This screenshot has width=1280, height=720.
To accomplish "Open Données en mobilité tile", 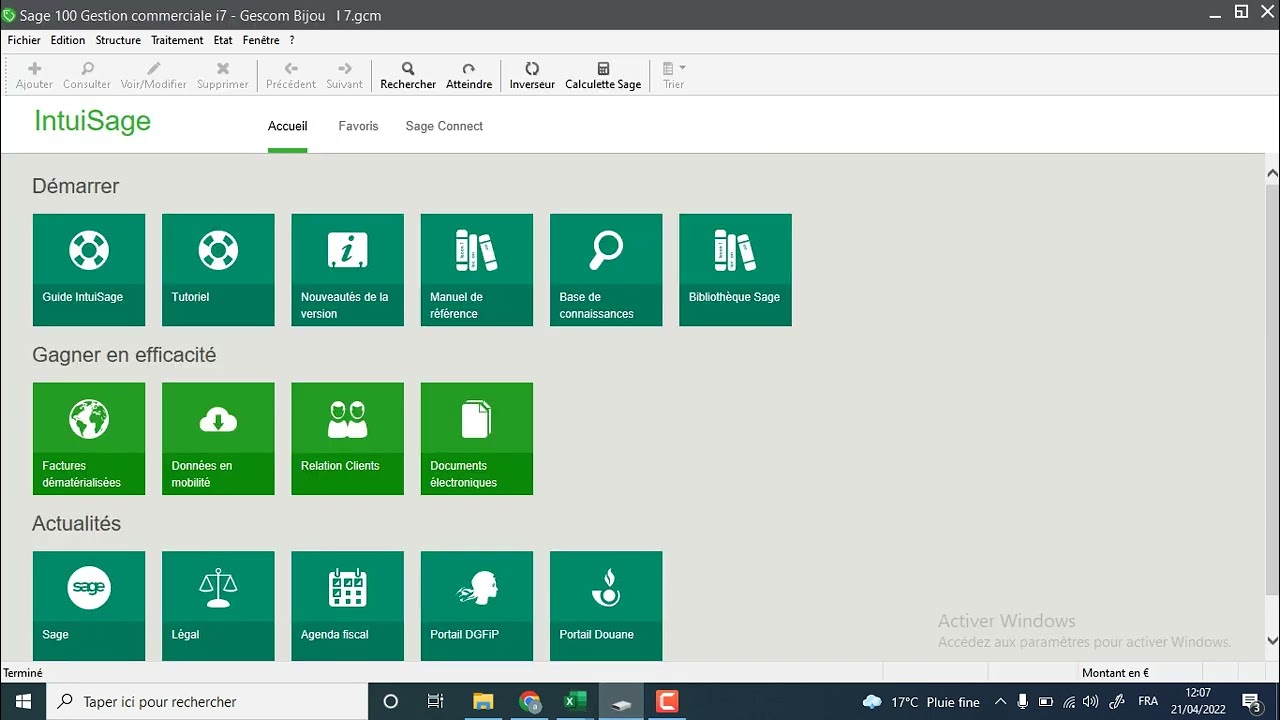I will click(x=218, y=439).
